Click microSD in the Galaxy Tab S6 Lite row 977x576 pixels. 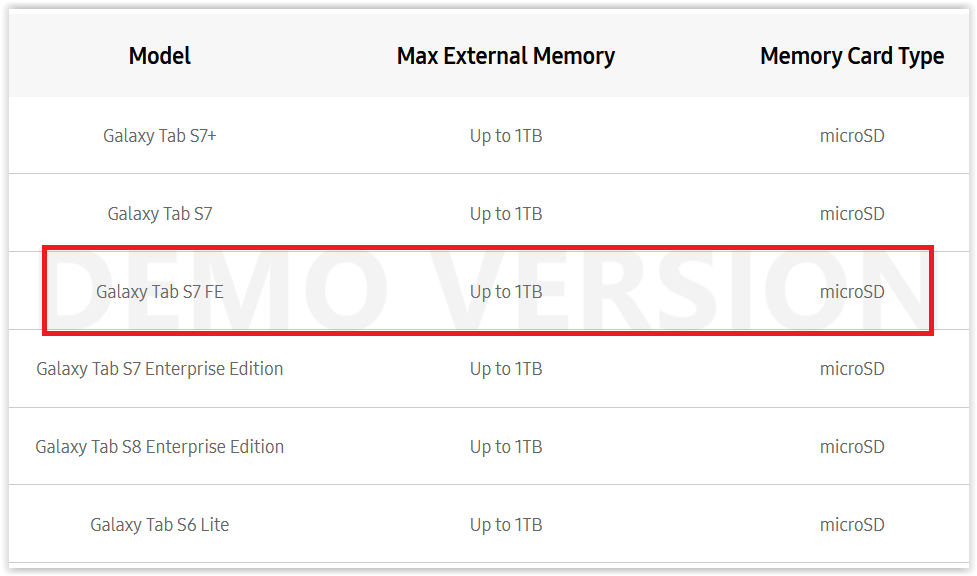point(852,525)
